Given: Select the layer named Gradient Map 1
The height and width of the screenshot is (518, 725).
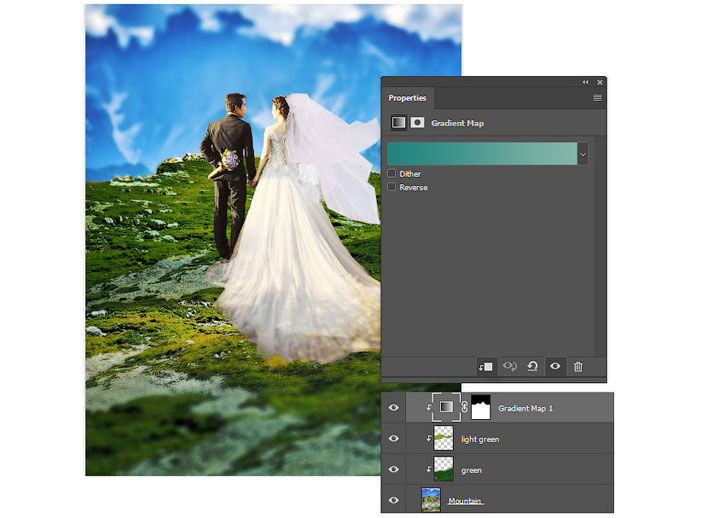Looking at the screenshot, I should tap(525, 408).
